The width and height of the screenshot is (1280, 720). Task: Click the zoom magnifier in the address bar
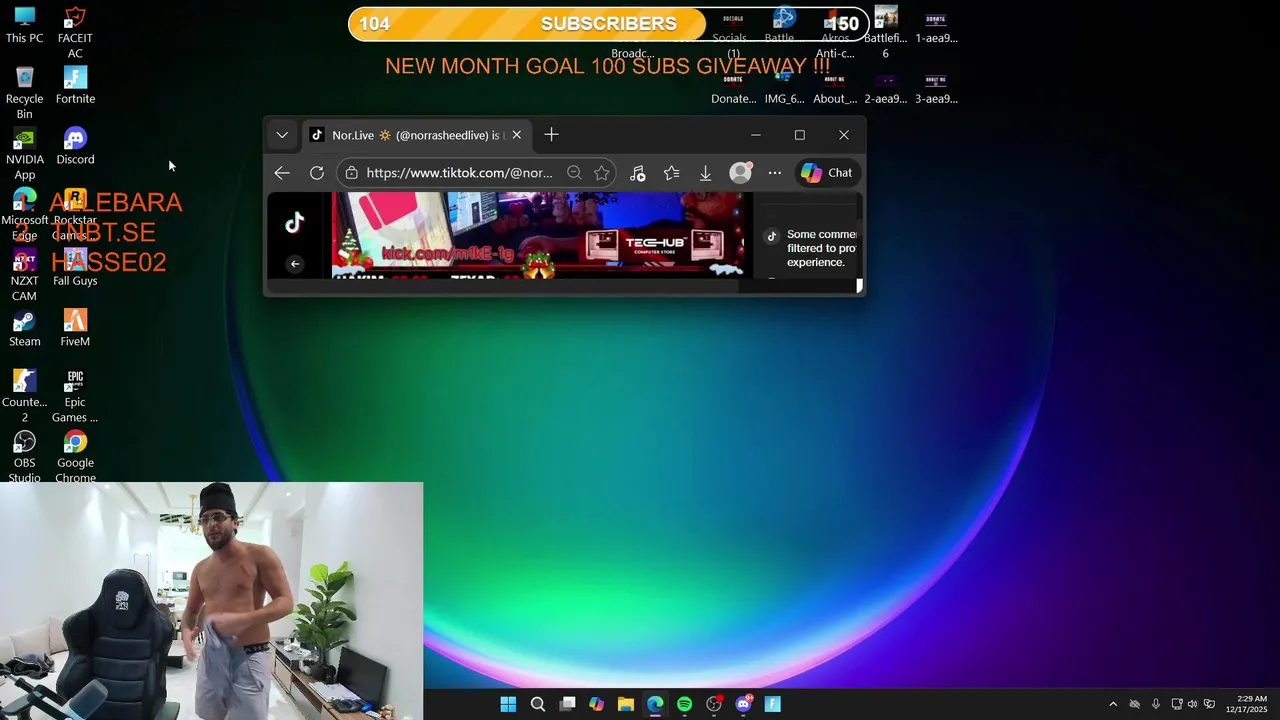[x=574, y=173]
